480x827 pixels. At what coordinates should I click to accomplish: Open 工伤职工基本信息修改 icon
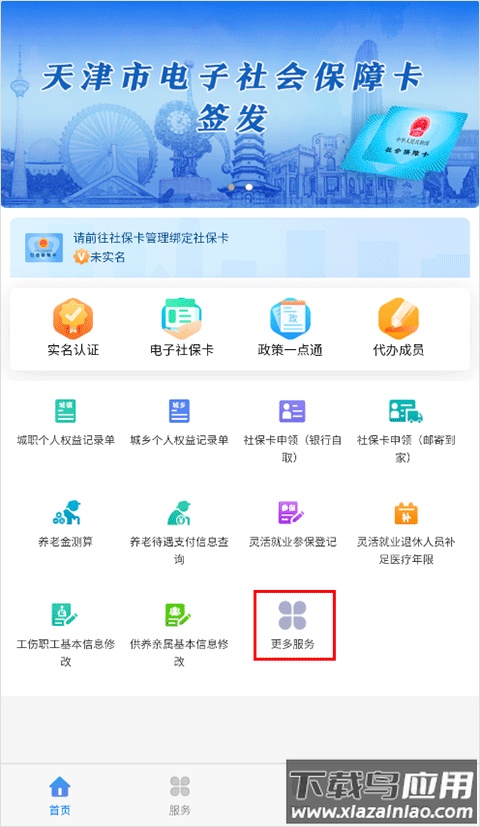tap(64, 614)
